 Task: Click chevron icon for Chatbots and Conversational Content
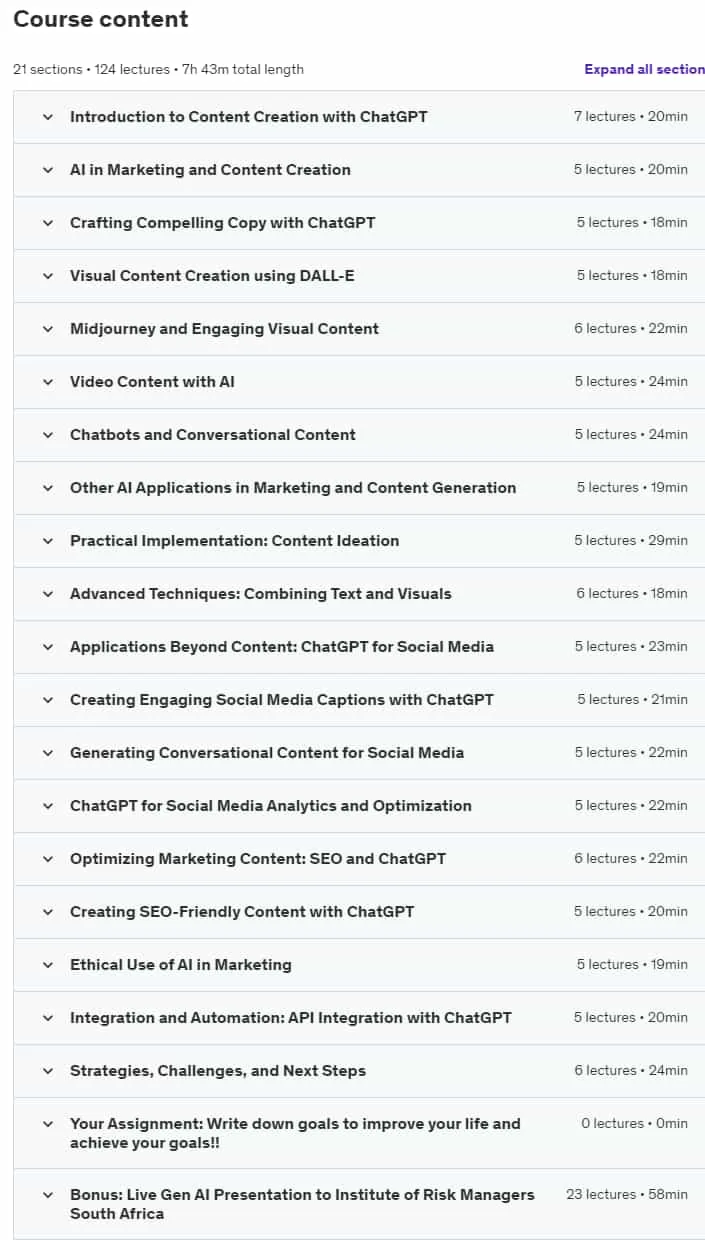tap(47, 435)
